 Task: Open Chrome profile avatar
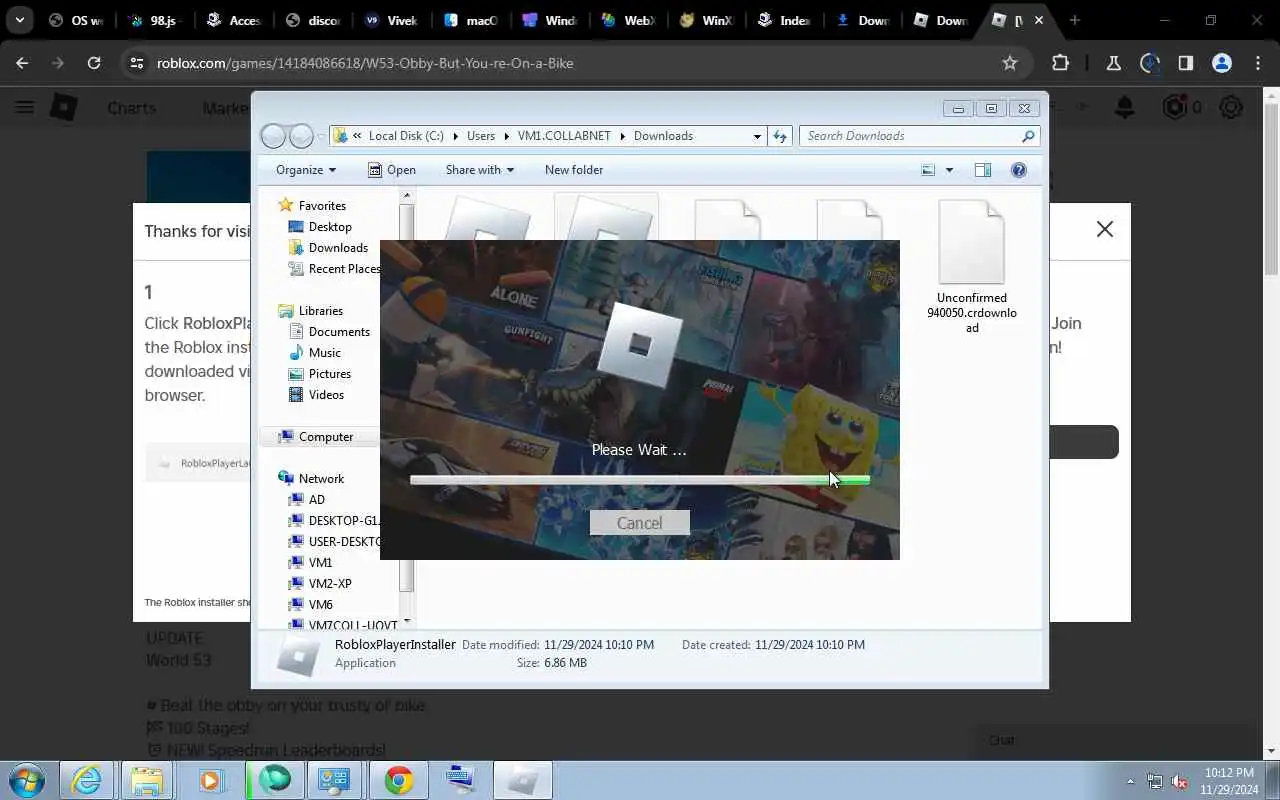point(1222,63)
